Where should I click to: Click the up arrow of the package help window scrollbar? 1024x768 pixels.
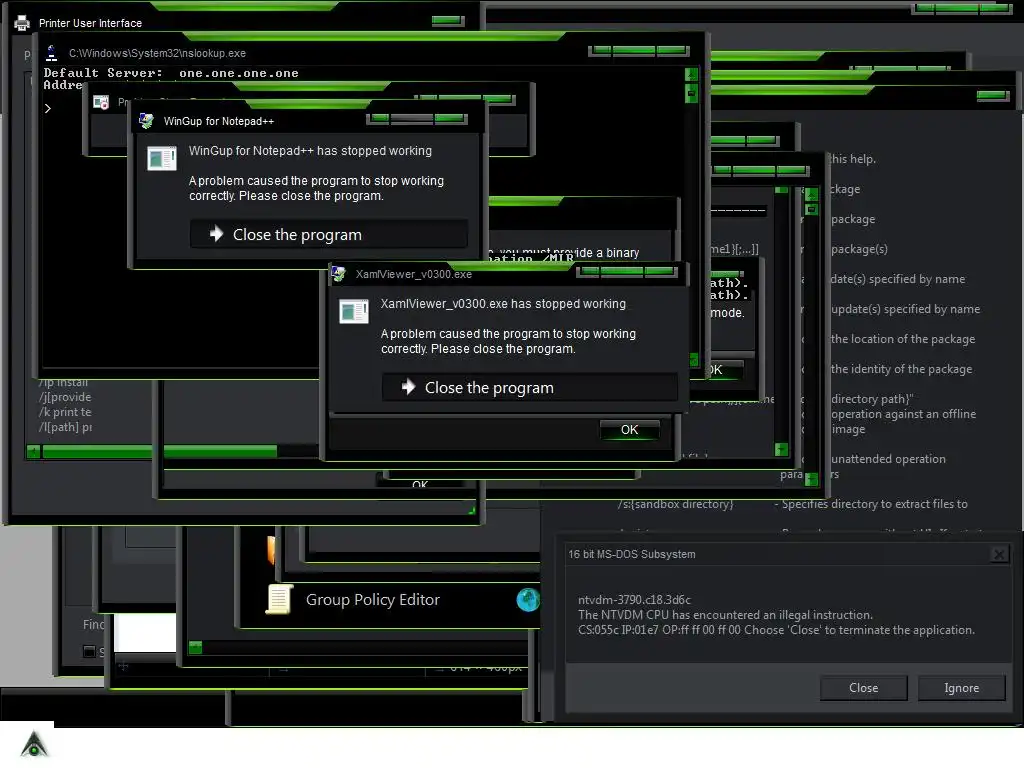click(x=811, y=194)
